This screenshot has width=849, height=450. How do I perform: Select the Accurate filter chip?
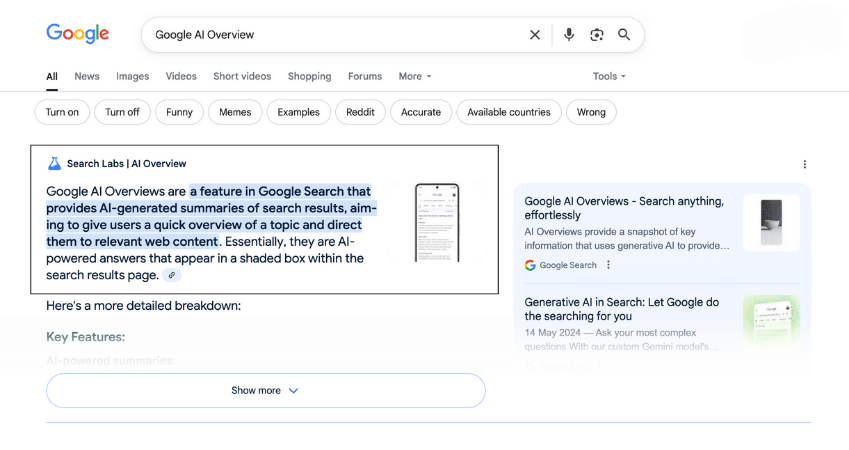click(421, 112)
